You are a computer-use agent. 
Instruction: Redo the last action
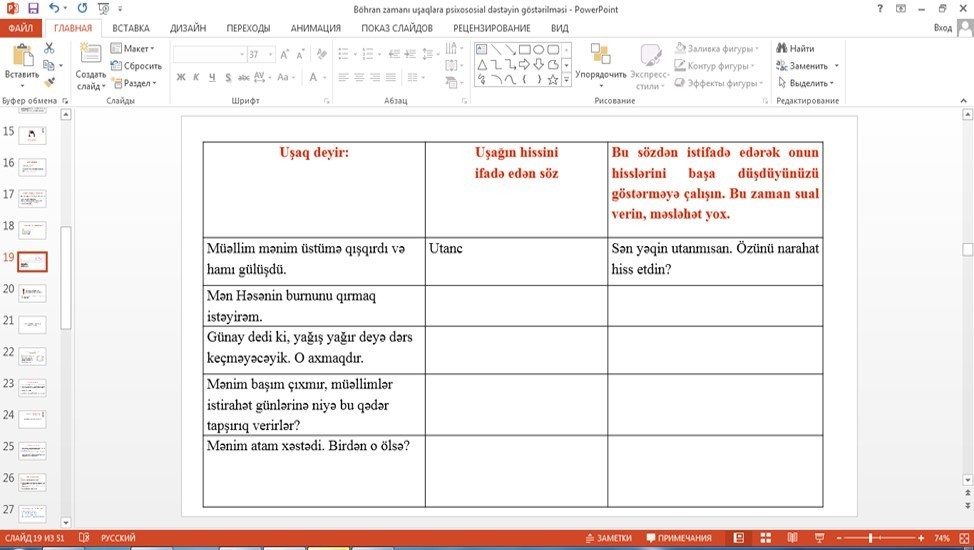(x=82, y=9)
